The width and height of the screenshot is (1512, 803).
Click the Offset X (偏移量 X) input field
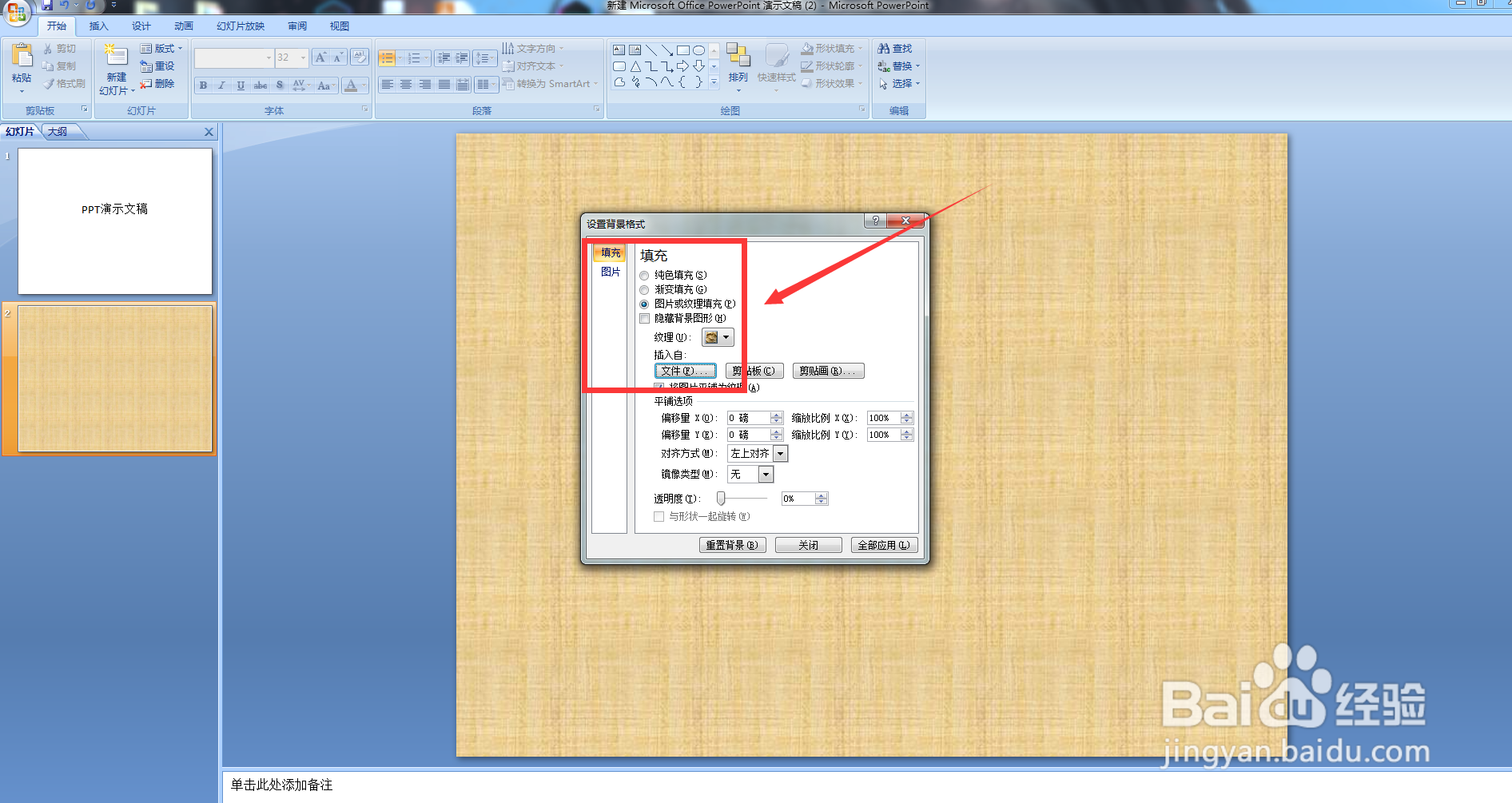[749, 418]
